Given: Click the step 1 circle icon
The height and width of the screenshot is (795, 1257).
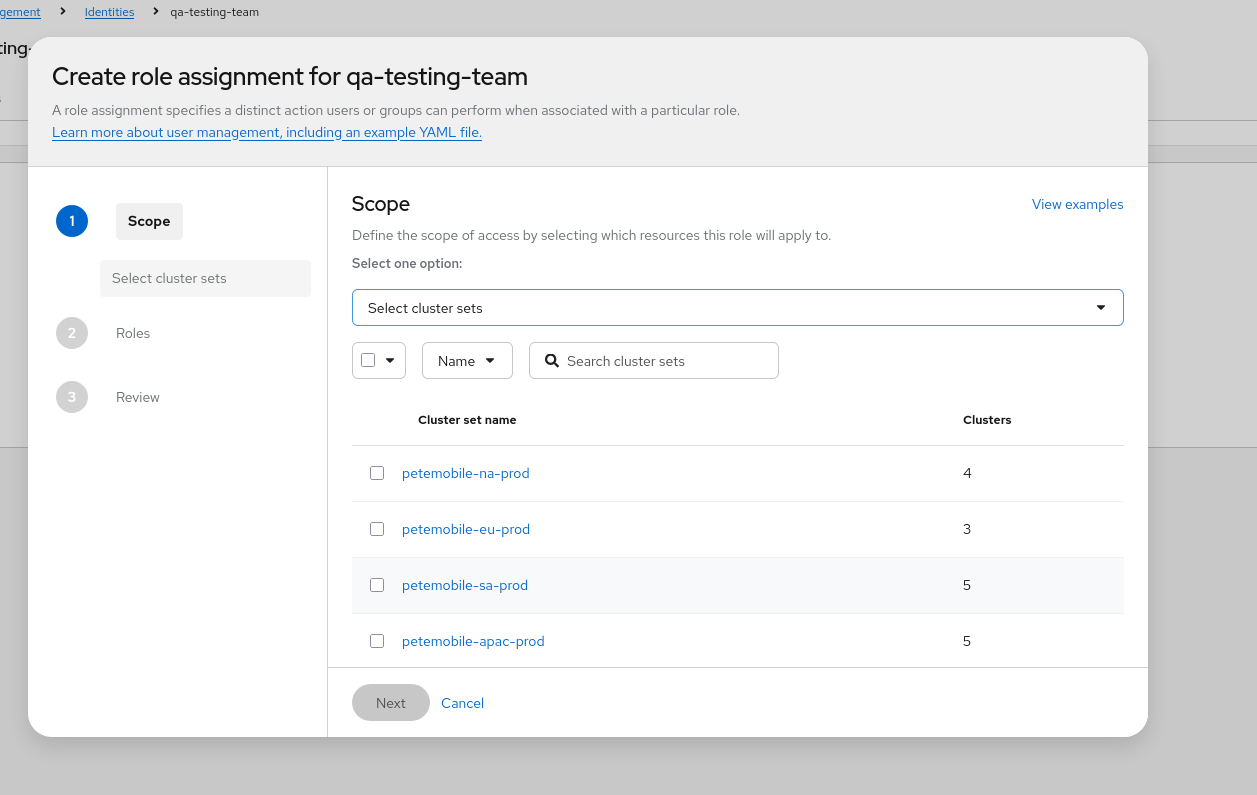Looking at the screenshot, I should pyautogui.click(x=72, y=221).
